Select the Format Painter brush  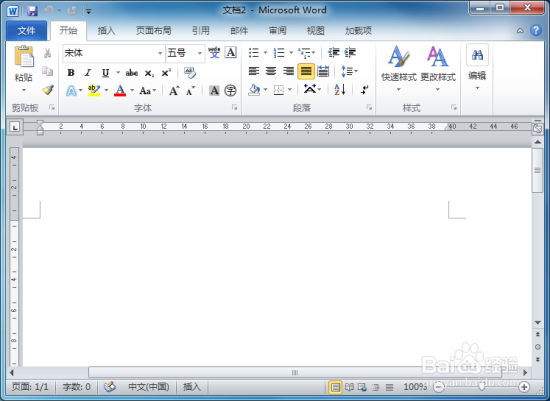coord(48,90)
